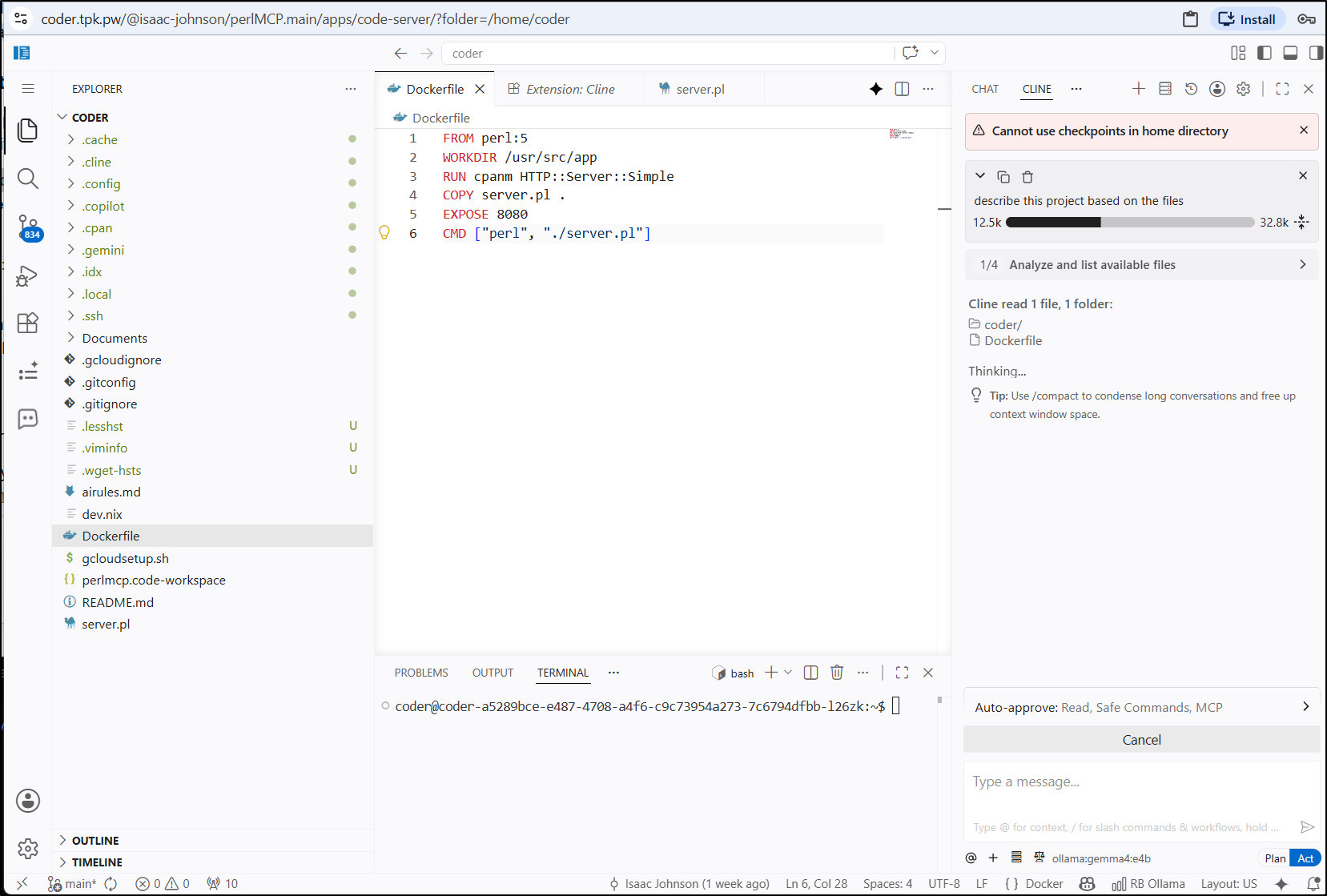Screen dimensions: 1327x896
Task: Kill terminal with the trash icon
Action: click(x=837, y=673)
